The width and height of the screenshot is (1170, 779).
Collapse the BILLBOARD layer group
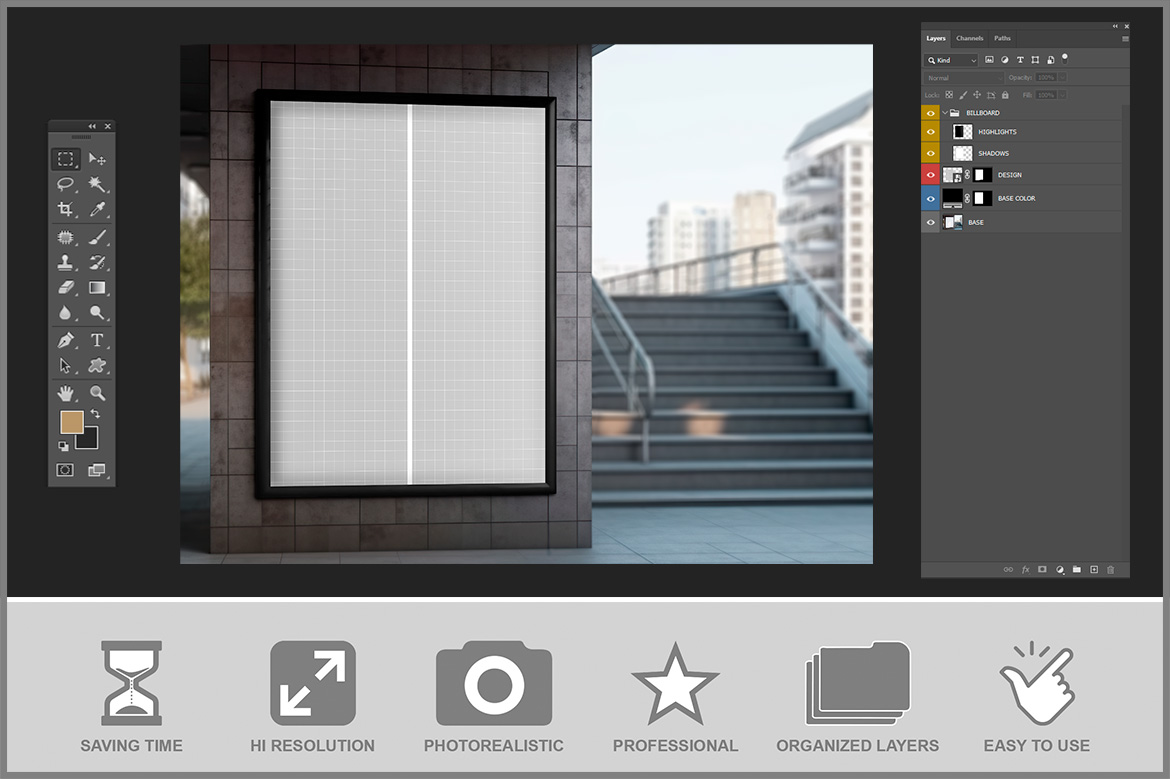(x=945, y=113)
